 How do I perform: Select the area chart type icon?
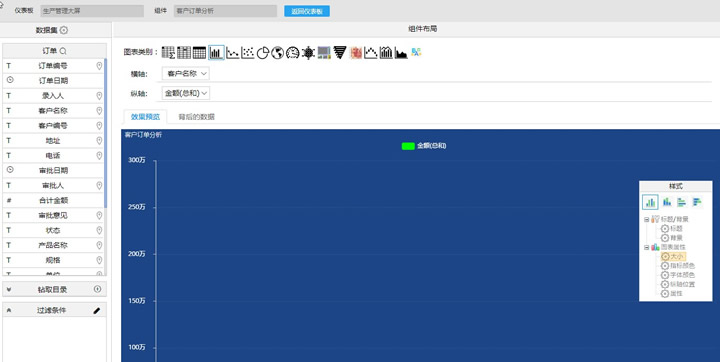(x=401, y=53)
